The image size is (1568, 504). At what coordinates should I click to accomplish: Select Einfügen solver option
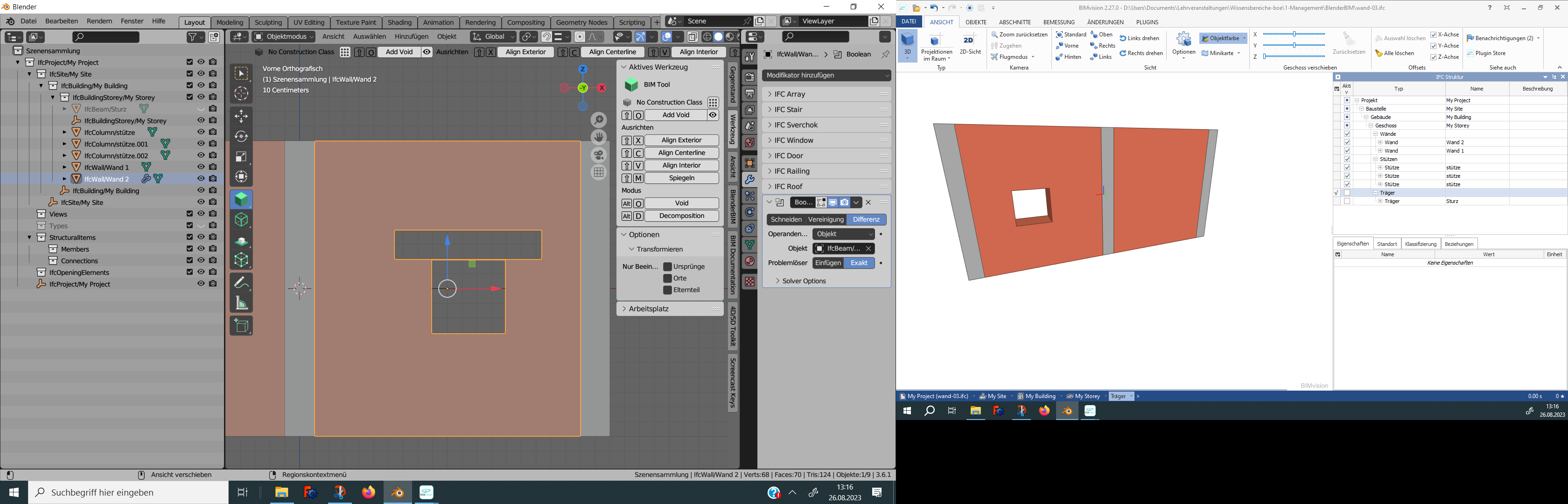(x=828, y=263)
